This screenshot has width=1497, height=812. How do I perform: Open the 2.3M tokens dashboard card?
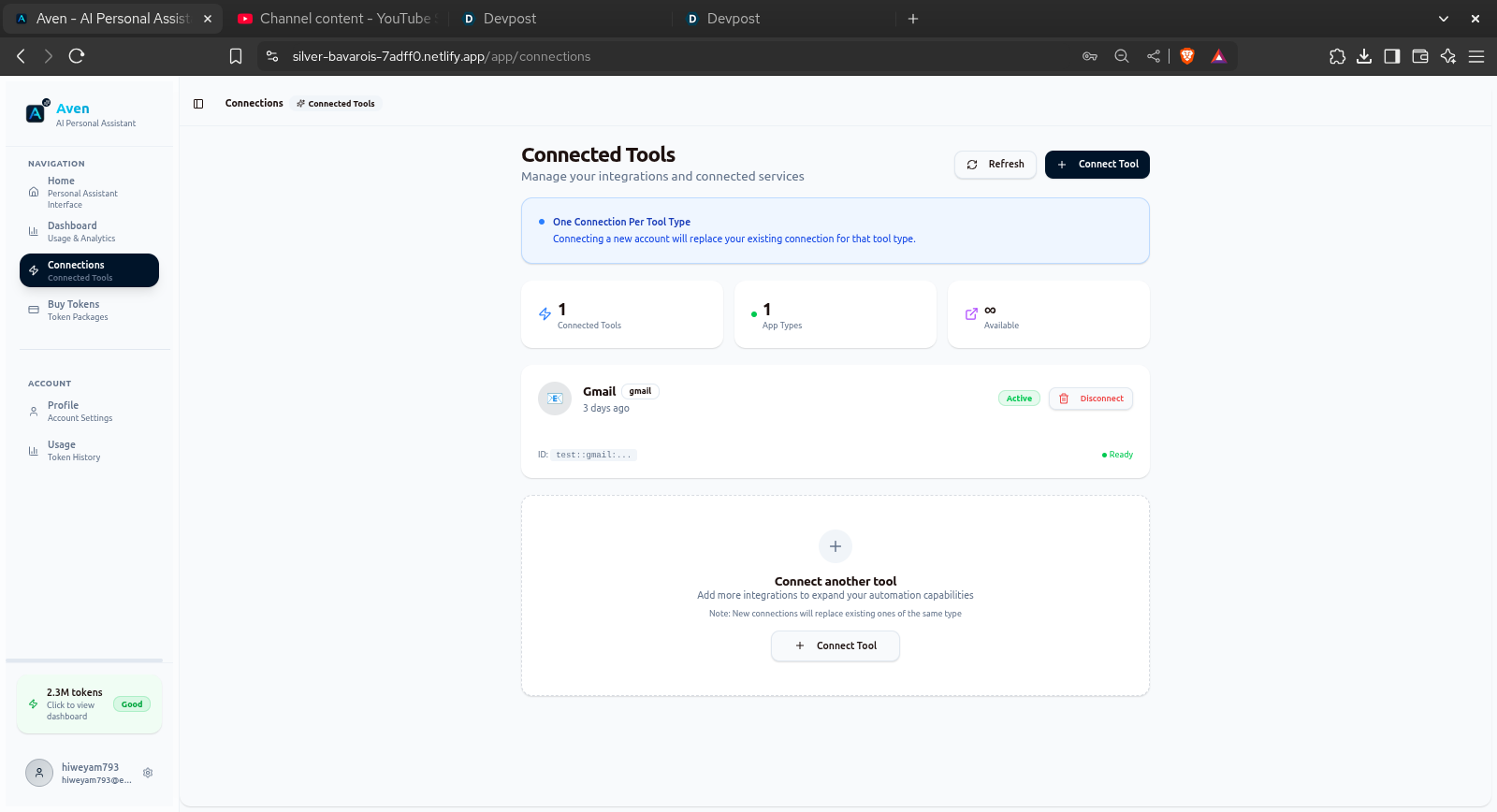pyautogui.click(x=89, y=704)
